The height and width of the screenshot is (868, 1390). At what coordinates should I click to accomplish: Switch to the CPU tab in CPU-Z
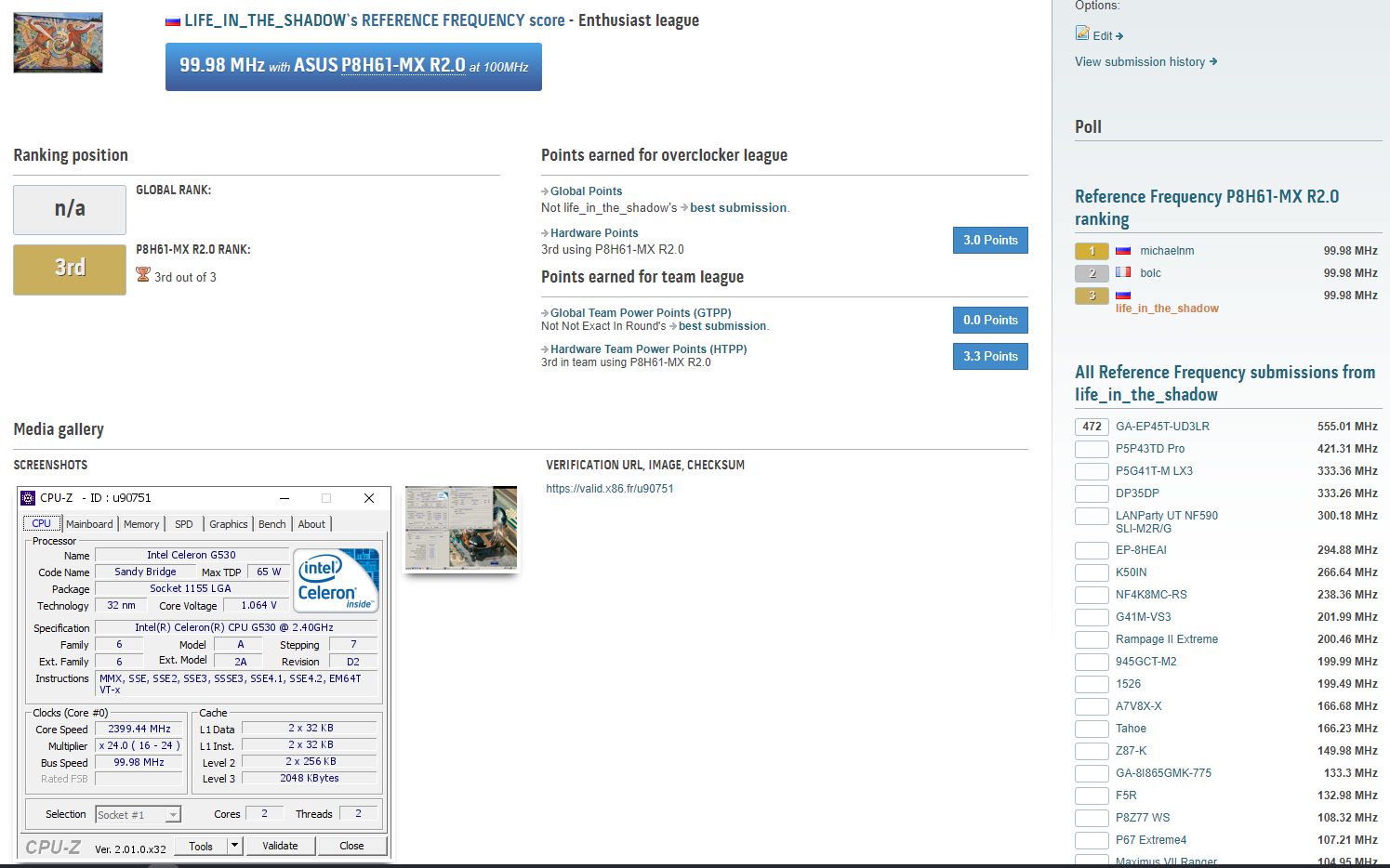(42, 523)
